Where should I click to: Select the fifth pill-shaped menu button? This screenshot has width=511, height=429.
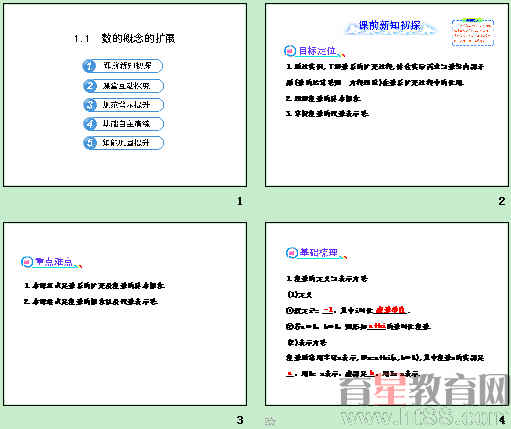124,143
